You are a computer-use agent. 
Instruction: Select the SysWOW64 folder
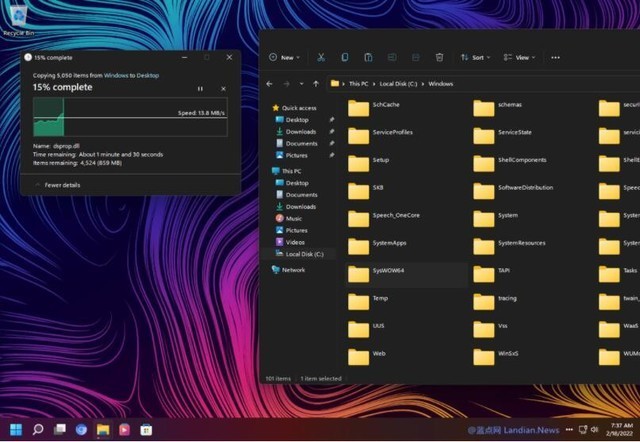click(x=387, y=271)
